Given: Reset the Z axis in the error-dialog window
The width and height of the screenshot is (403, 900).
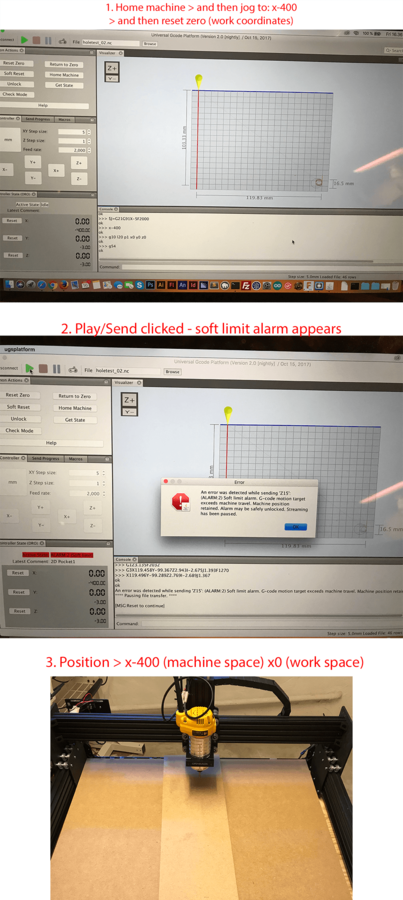Looking at the screenshot, I should pos(20,611).
